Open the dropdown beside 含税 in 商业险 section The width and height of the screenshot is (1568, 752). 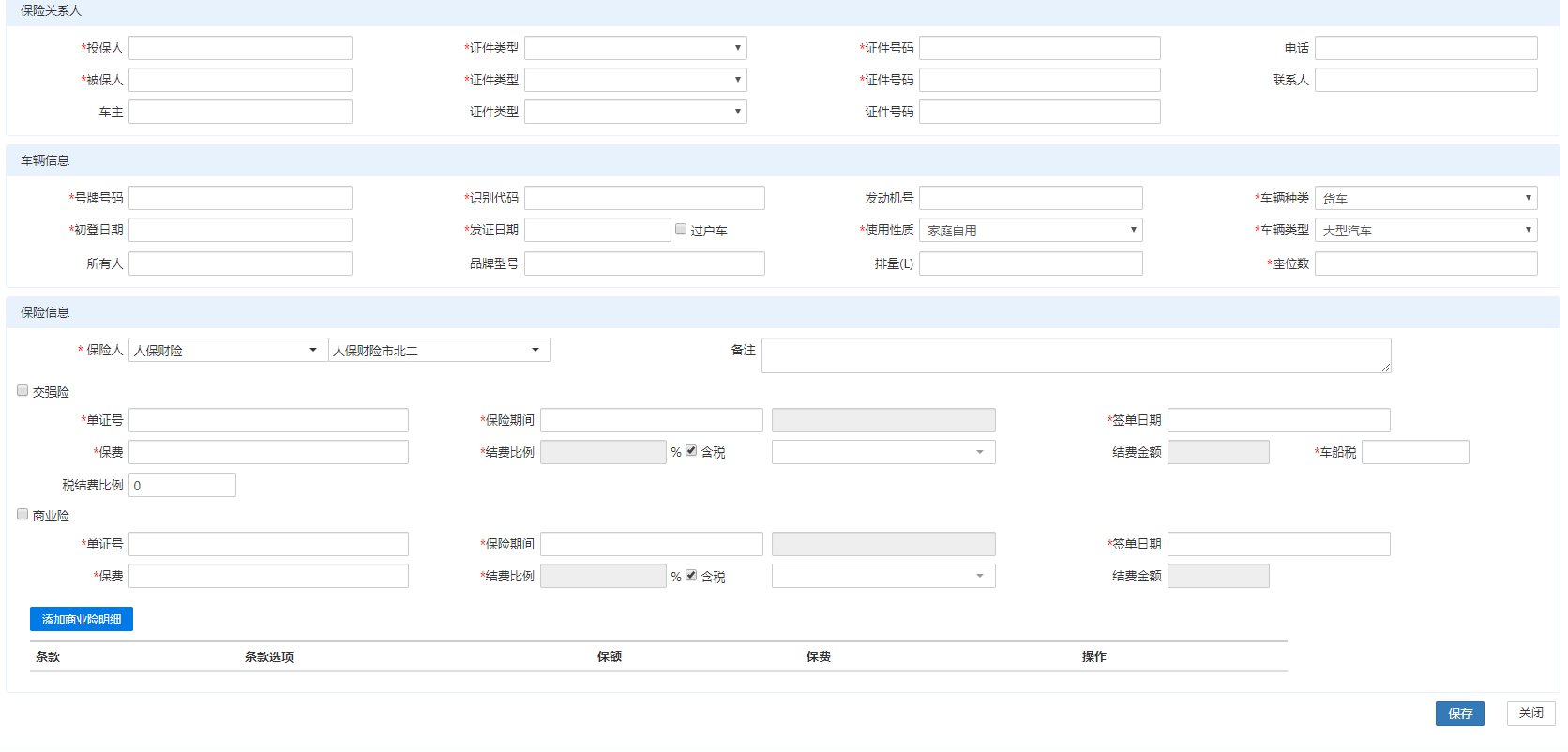coord(883,576)
